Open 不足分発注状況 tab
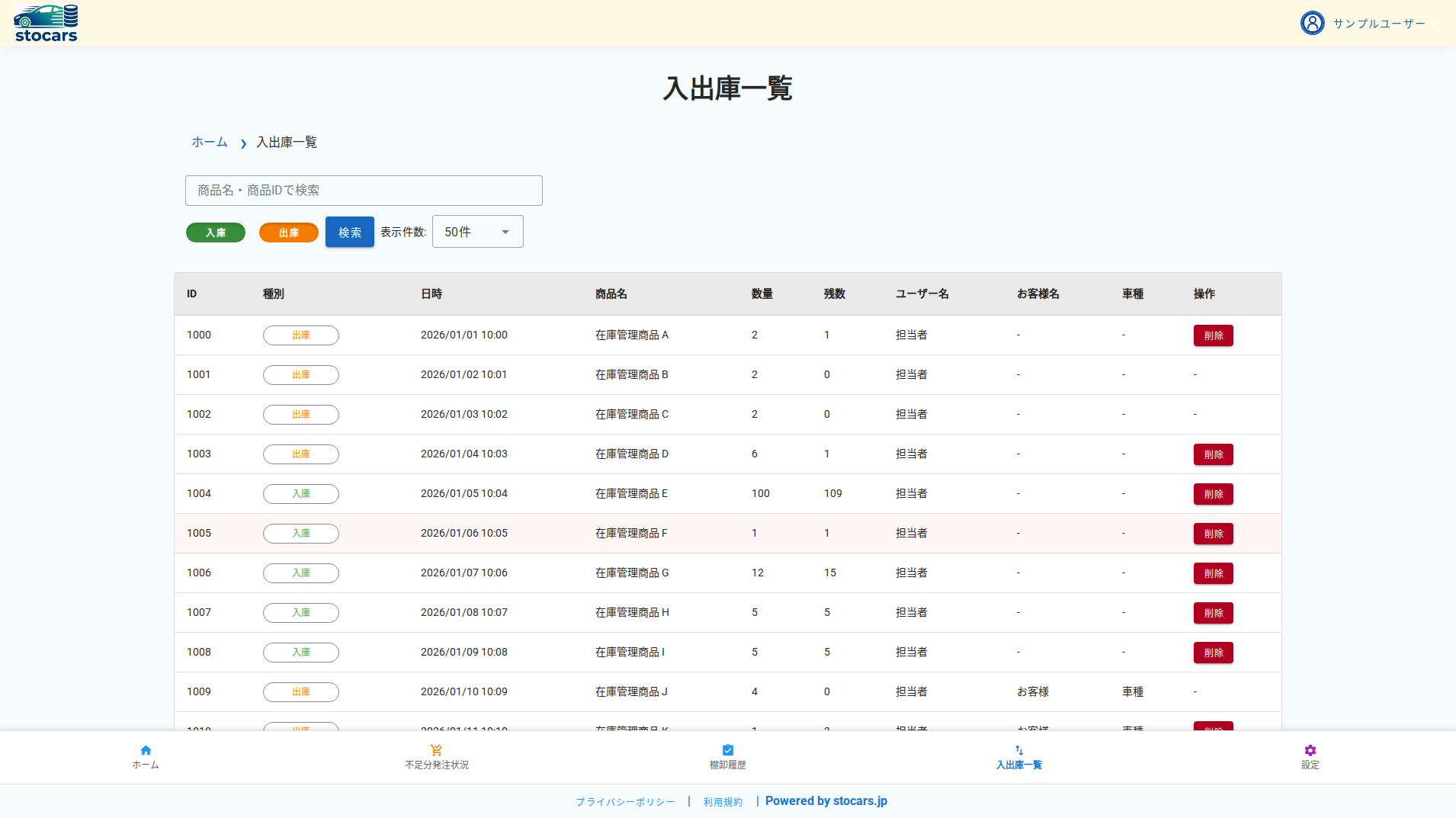The width and height of the screenshot is (1456, 818). (x=437, y=758)
